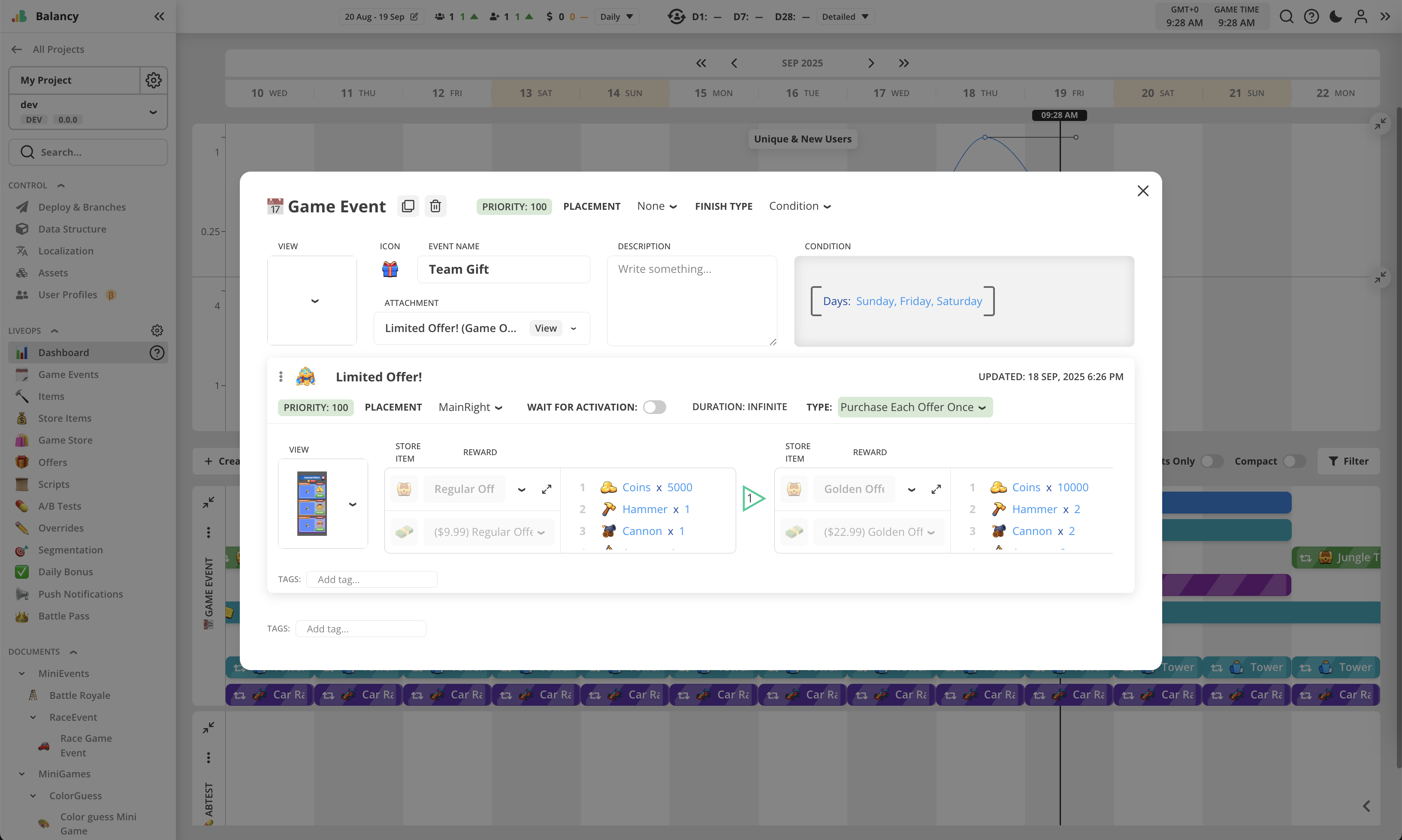Screen dimensions: 1402x840
Task: Open the Limited Offer three-dot menu
Action: click(281, 377)
